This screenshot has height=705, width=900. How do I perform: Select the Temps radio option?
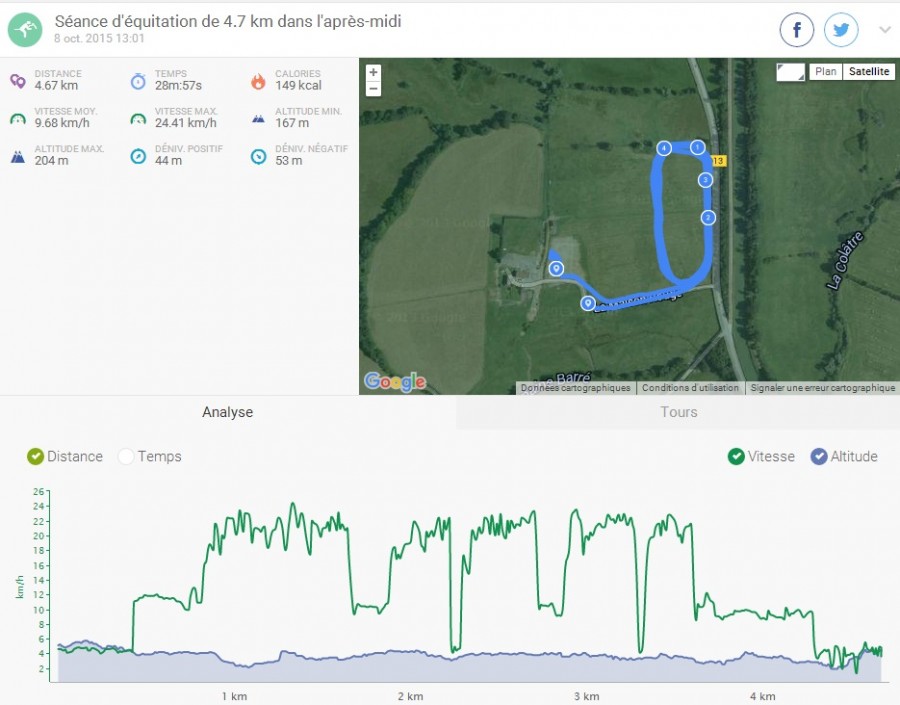click(x=126, y=456)
